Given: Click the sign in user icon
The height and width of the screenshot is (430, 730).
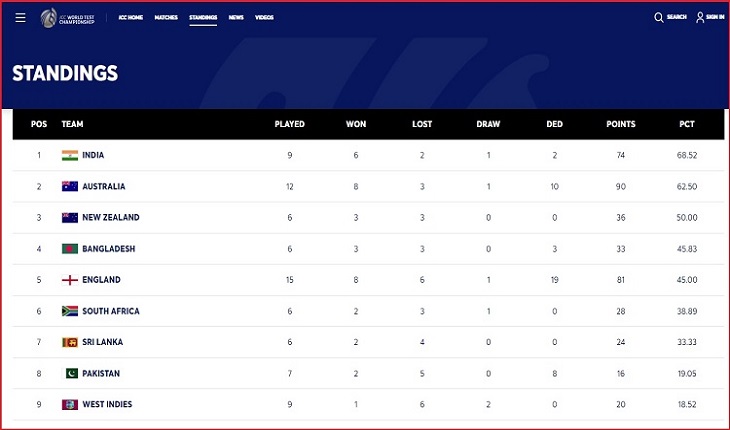Looking at the screenshot, I should [700, 18].
